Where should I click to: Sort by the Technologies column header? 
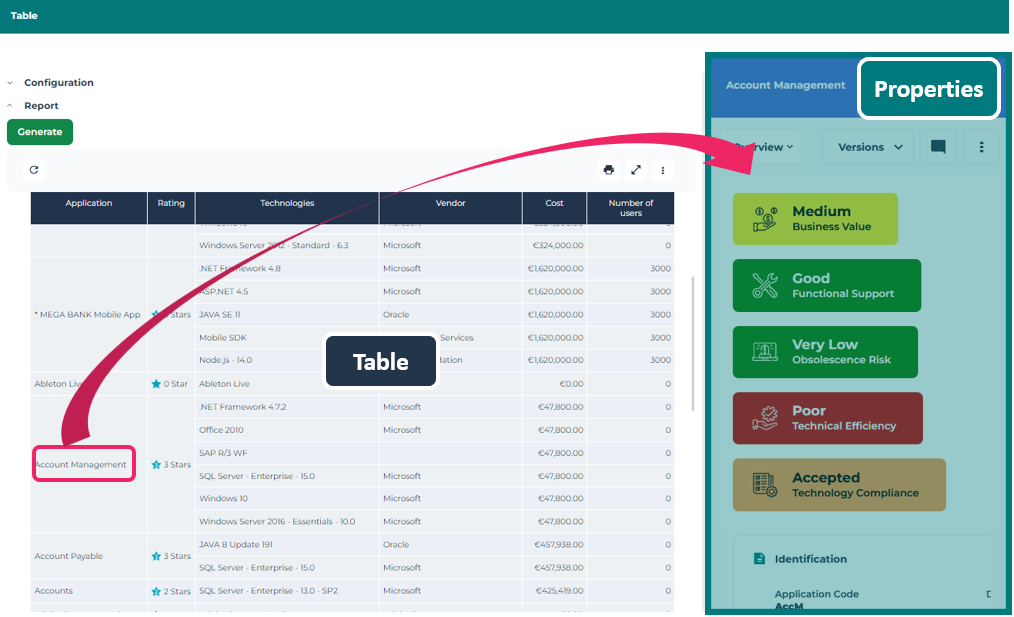pos(287,203)
